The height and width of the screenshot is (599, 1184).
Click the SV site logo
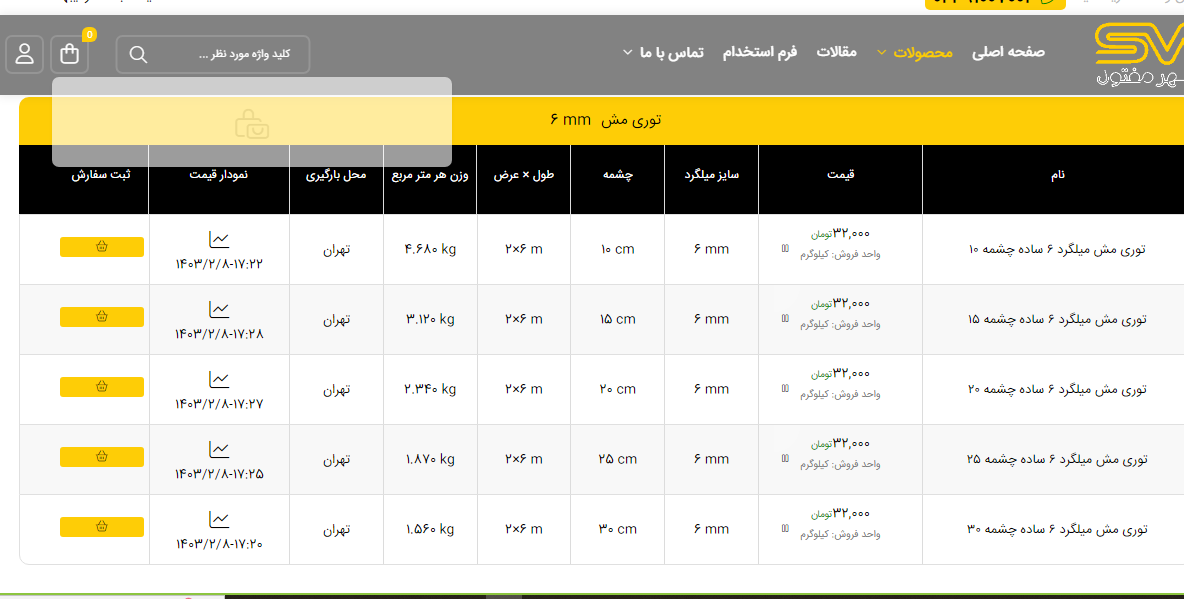coord(1139,54)
